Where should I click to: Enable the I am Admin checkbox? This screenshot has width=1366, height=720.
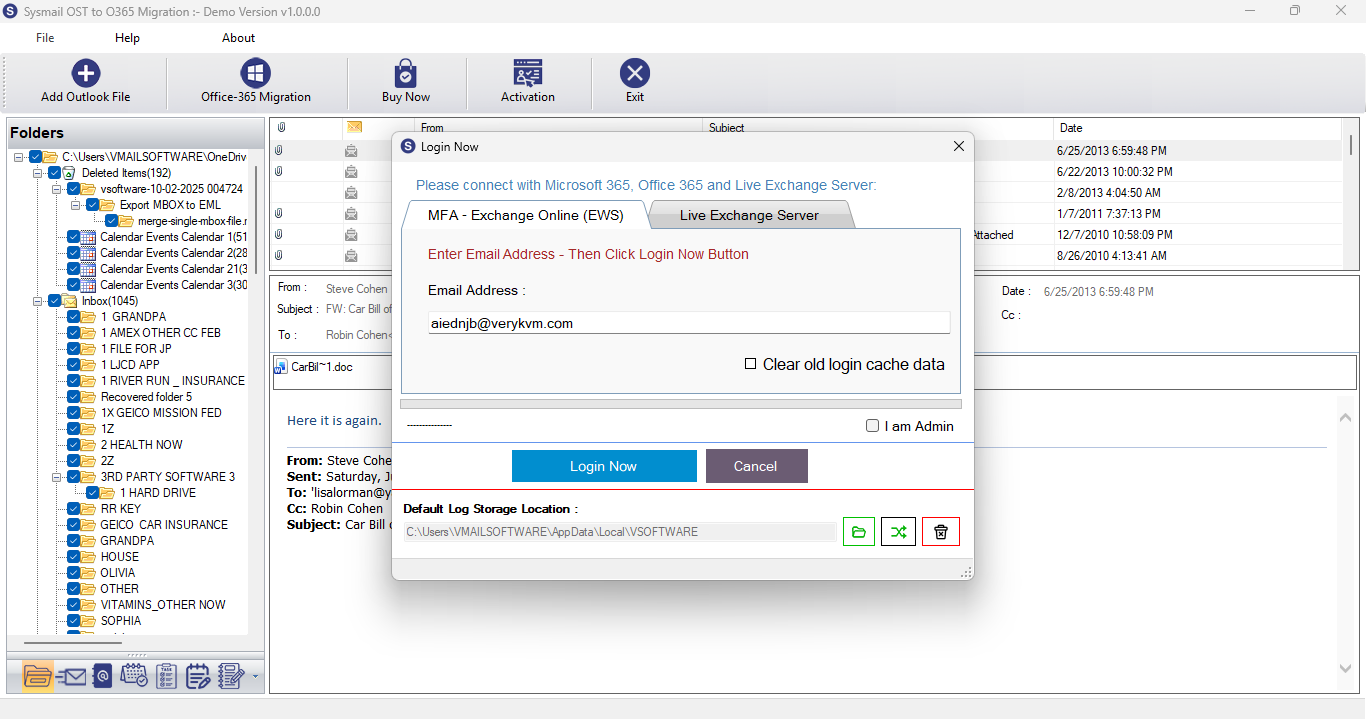tap(873, 426)
